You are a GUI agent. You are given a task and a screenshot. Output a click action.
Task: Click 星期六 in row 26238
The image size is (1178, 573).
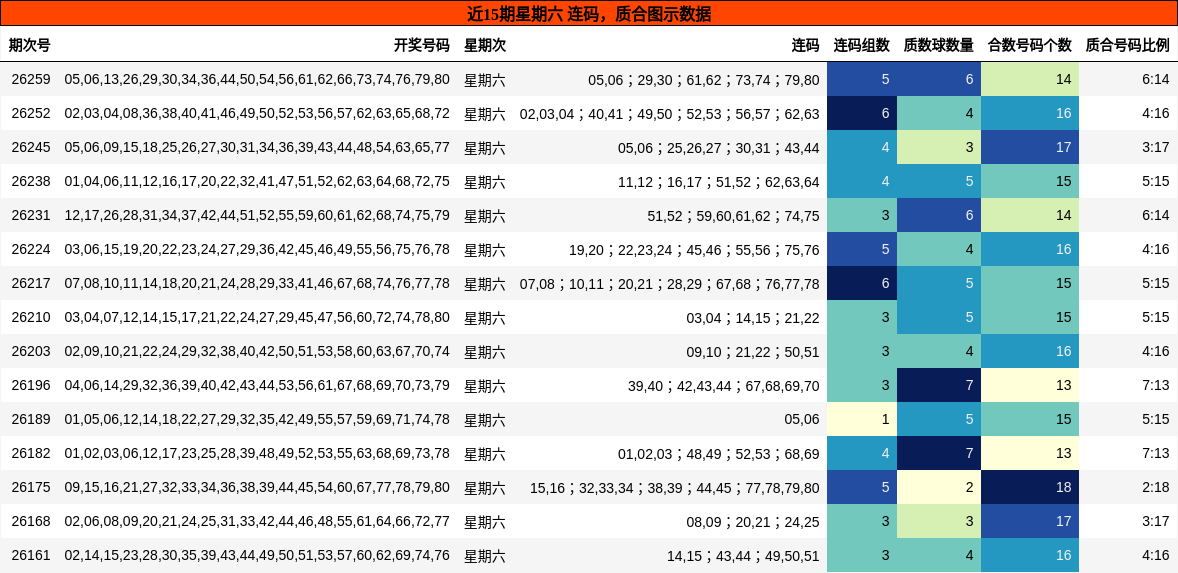point(485,182)
